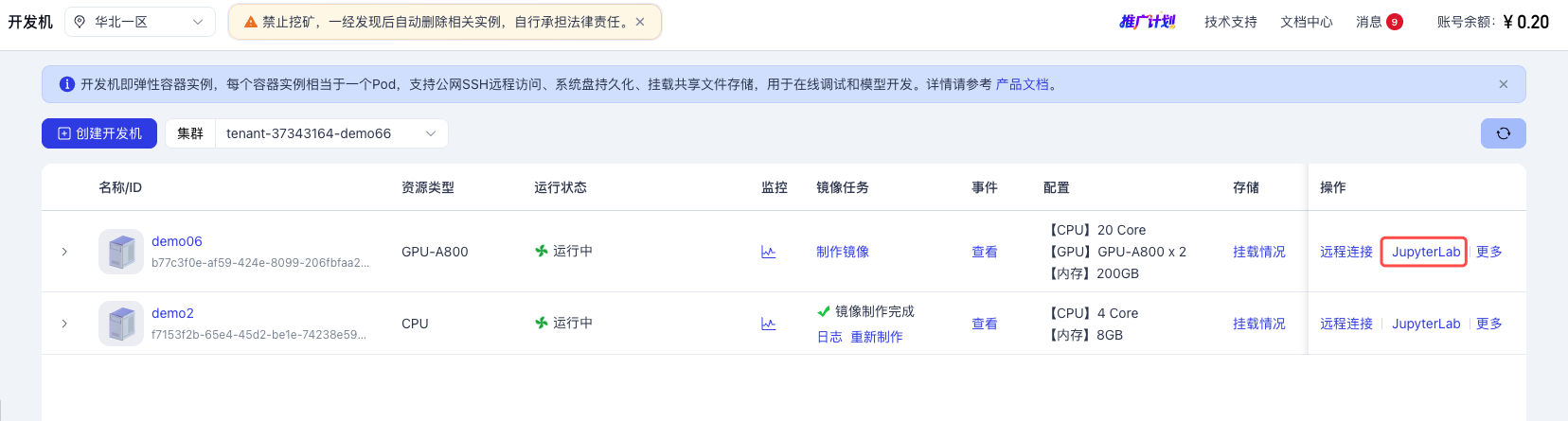This screenshot has width=1568, height=421.
Task: Open 更多 actions for demo06
Action: tap(1488, 252)
